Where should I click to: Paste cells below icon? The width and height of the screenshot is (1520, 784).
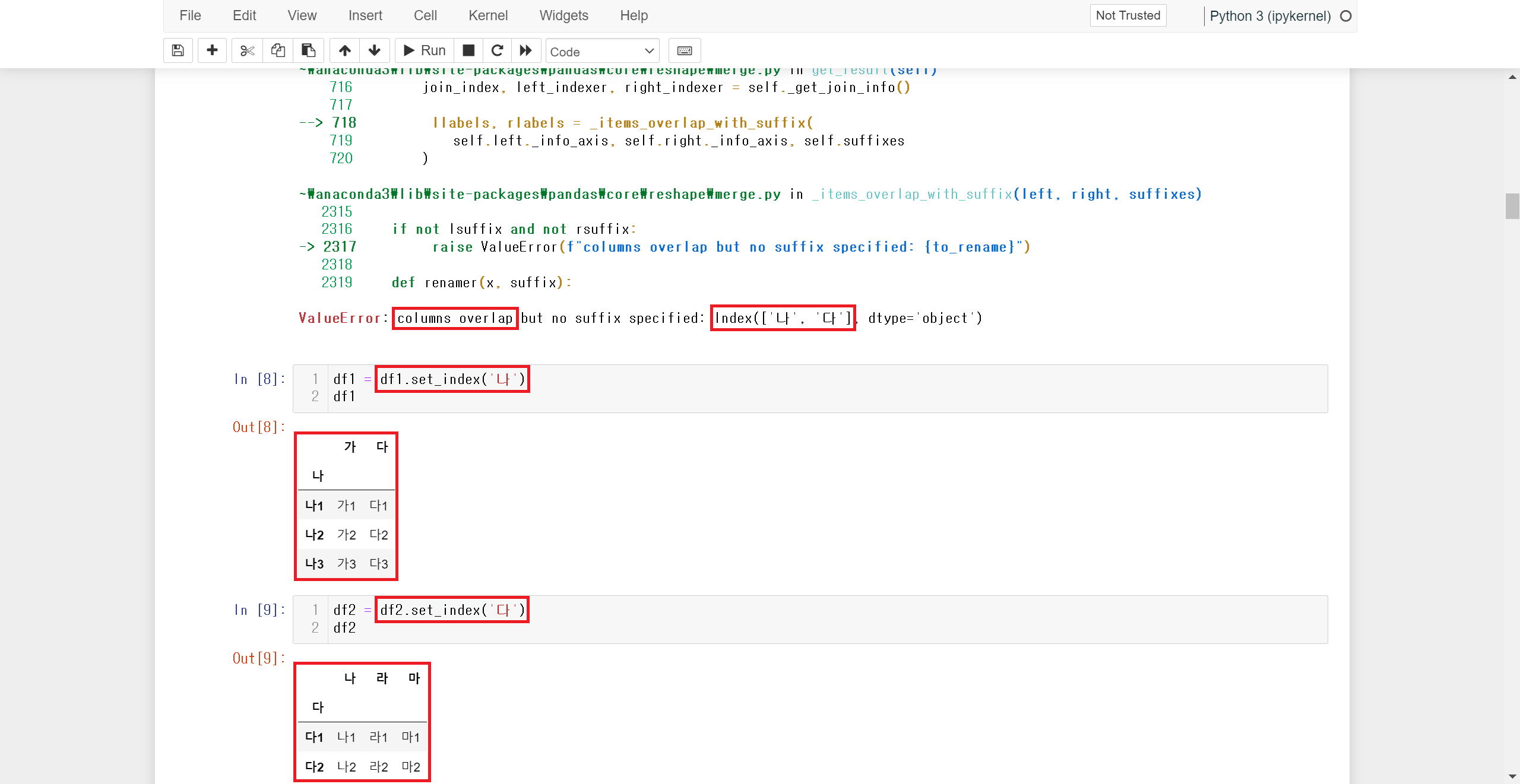[308, 50]
